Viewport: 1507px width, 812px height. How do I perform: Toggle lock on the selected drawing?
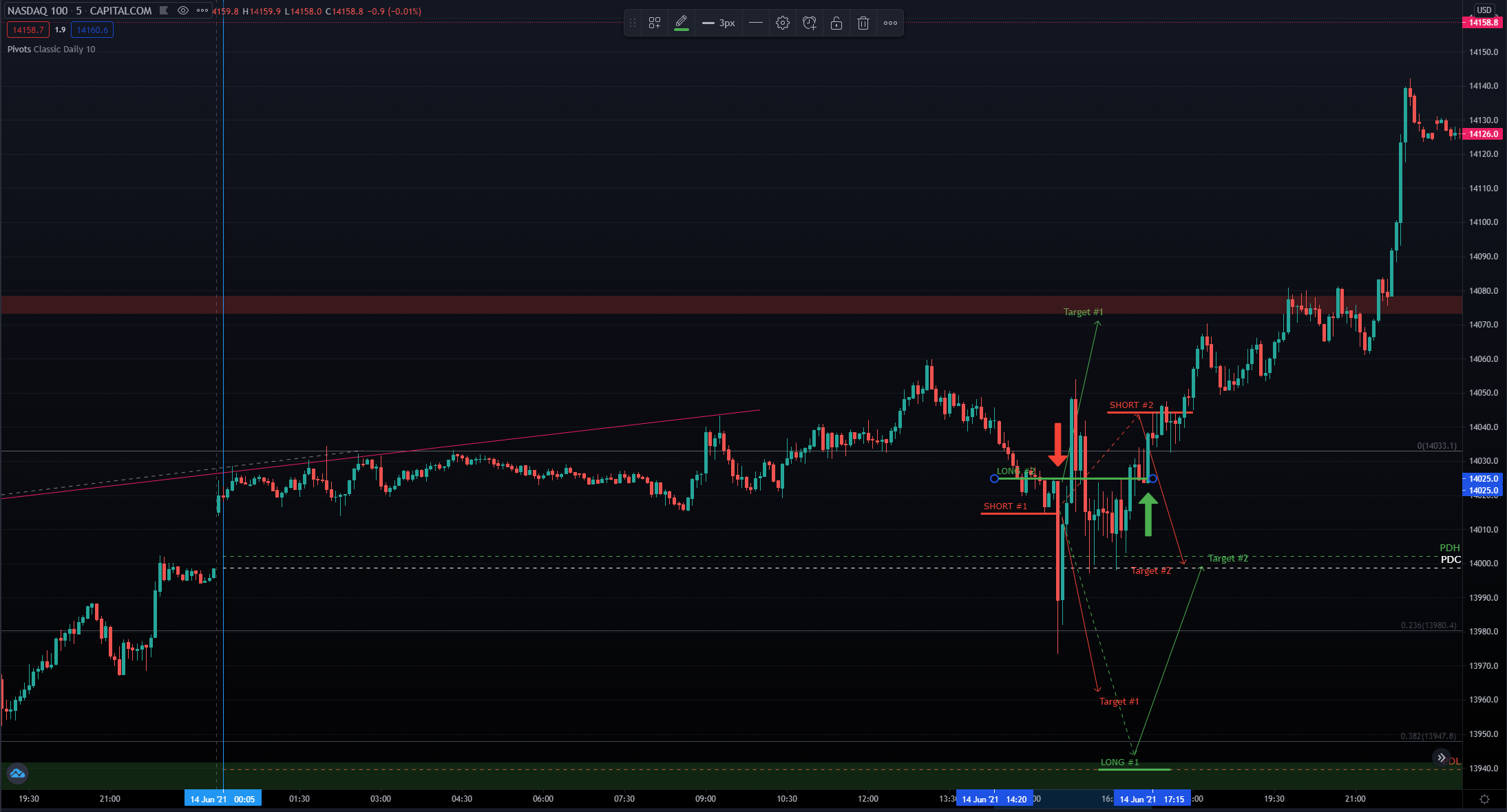[836, 23]
